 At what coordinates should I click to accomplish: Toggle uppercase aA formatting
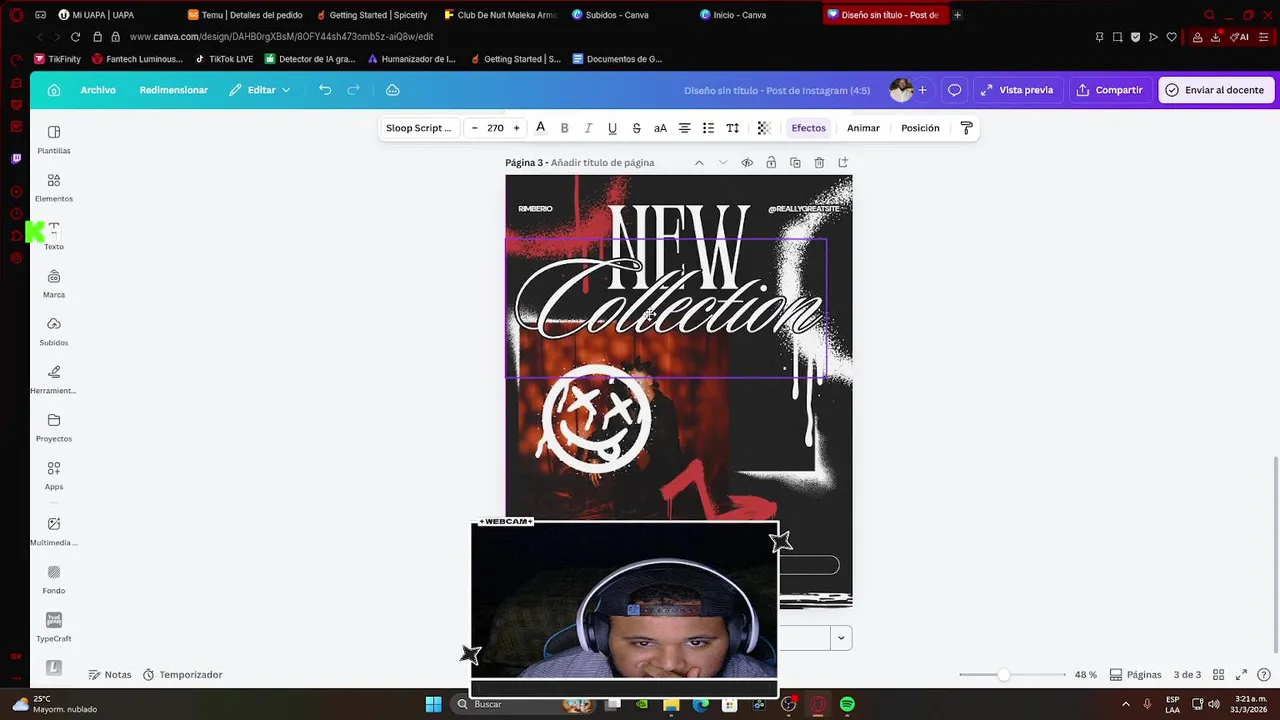660,128
